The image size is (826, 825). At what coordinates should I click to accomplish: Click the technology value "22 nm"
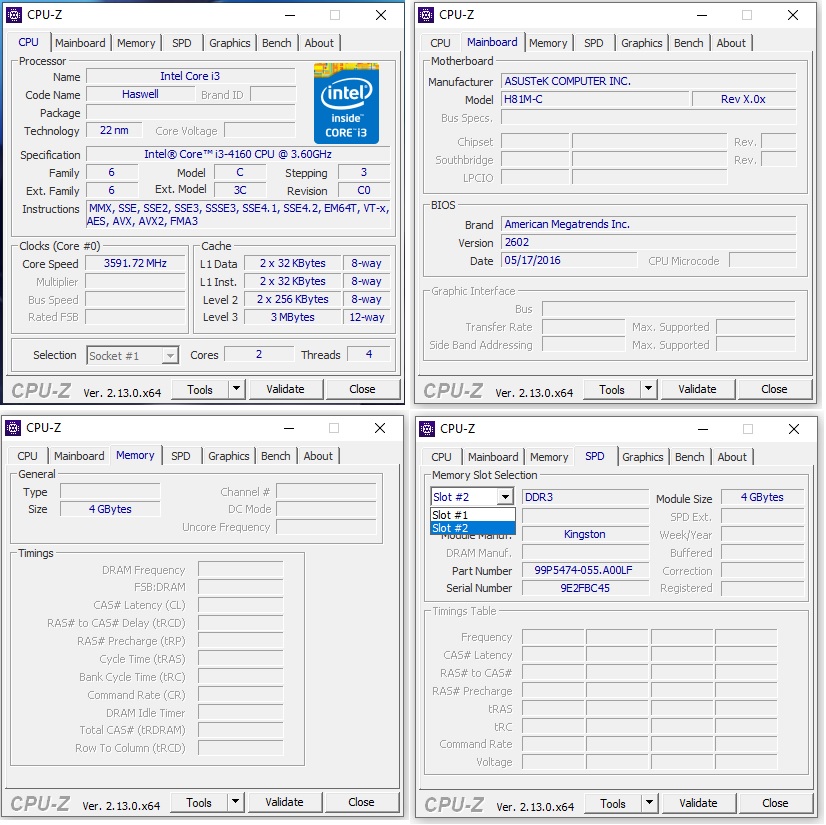[x=114, y=130]
